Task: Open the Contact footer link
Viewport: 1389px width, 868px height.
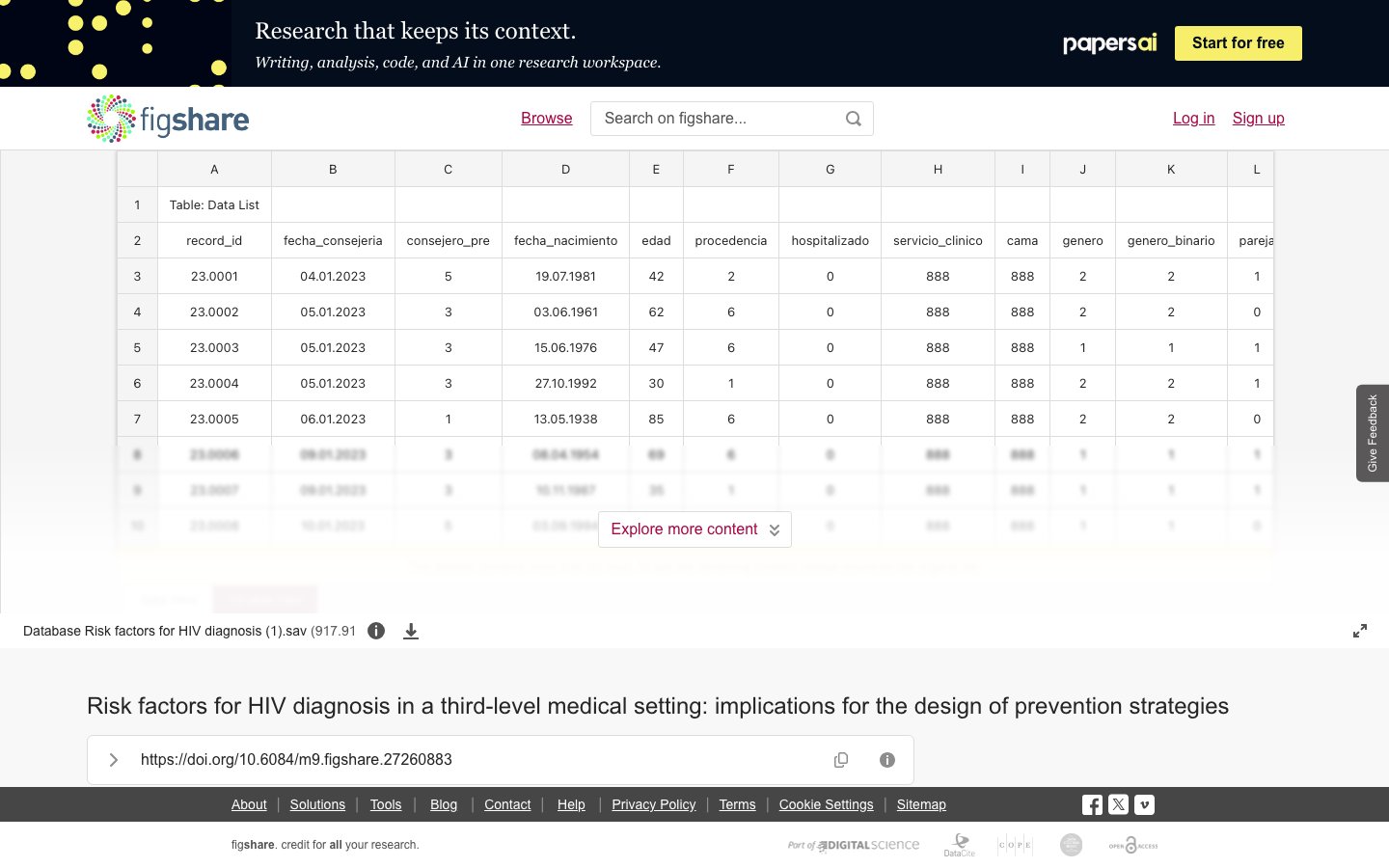Action: point(507,804)
